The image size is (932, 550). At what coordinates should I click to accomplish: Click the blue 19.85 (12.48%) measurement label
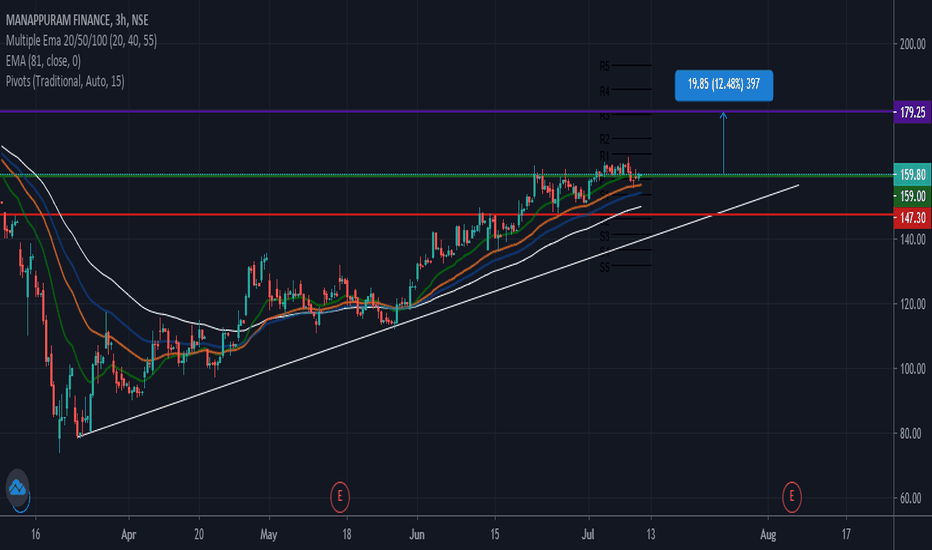pos(723,85)
